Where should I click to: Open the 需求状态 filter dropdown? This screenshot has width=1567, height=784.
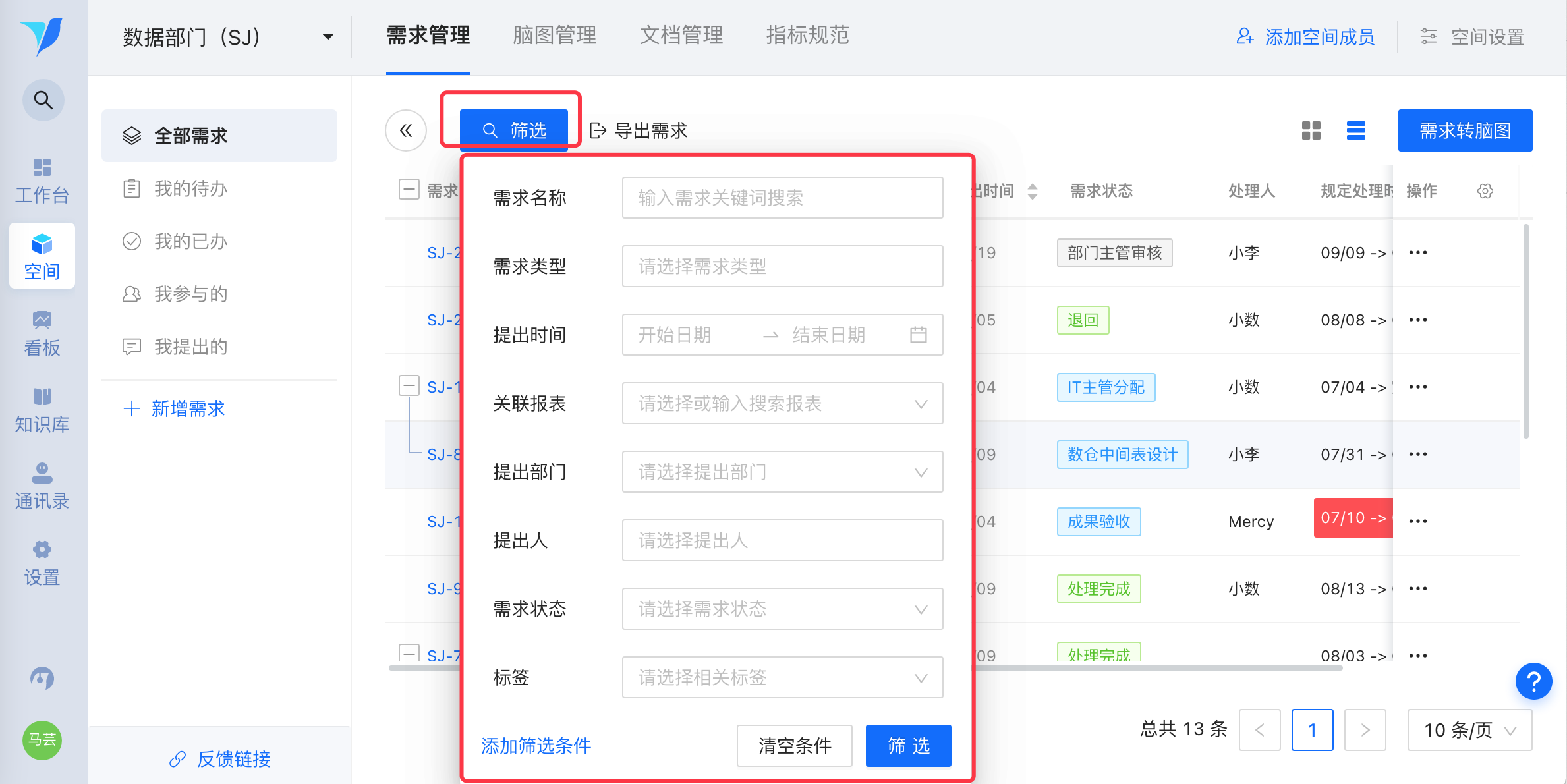tap(782, 609)
